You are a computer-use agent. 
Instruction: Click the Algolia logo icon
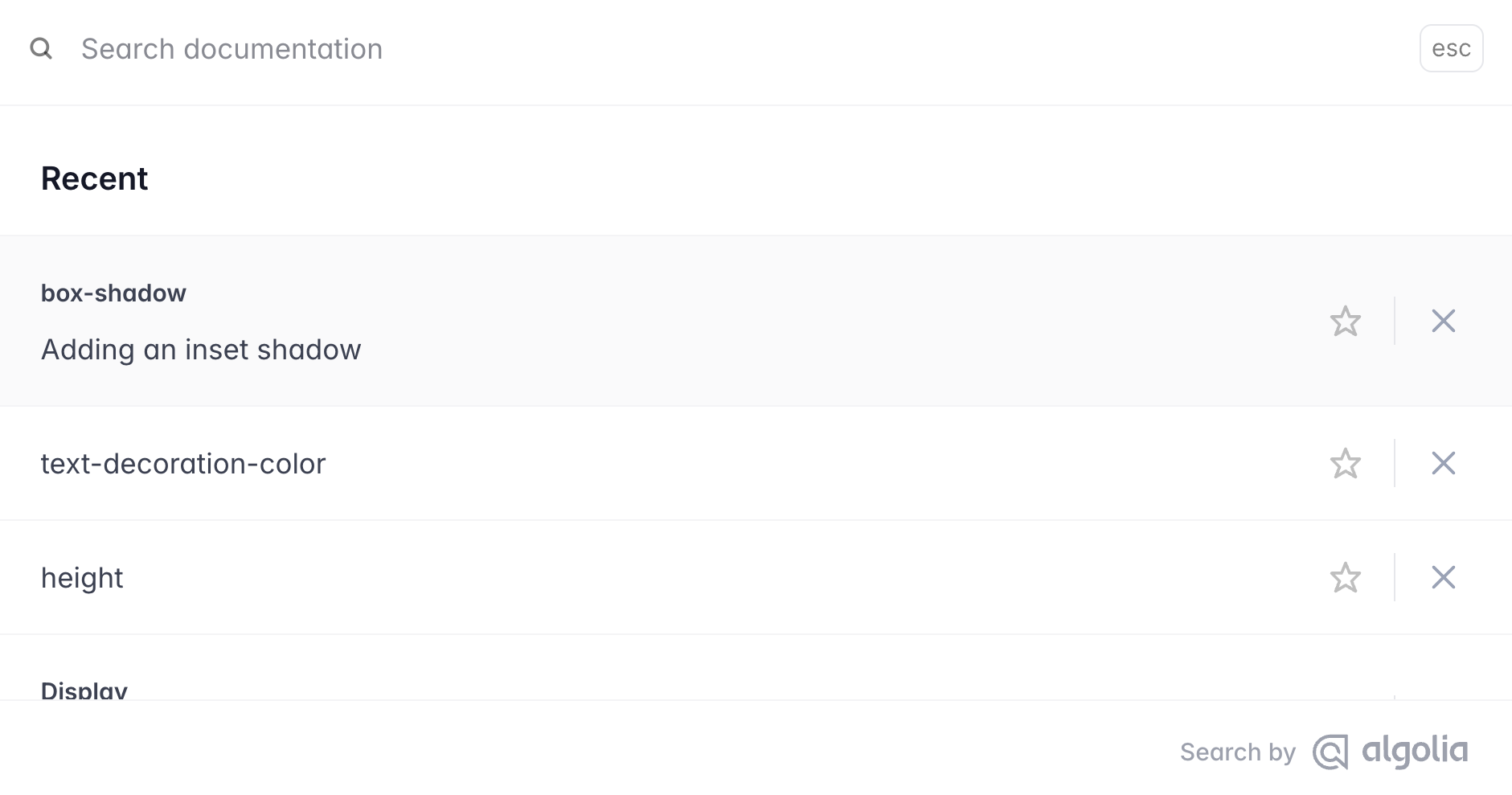point(1330,752)
